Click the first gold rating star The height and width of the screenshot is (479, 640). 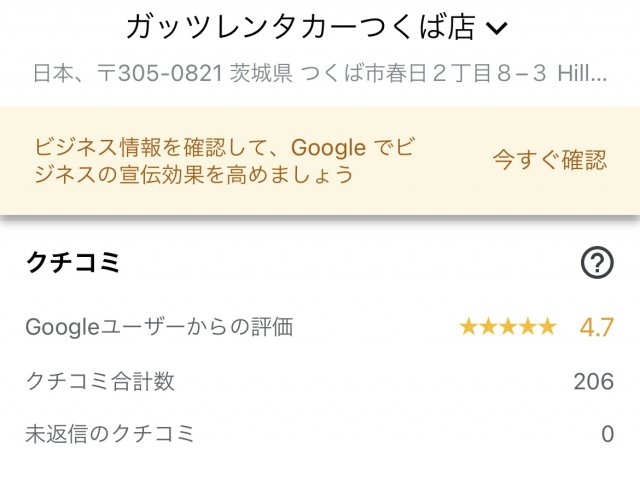tap(468, 326)
